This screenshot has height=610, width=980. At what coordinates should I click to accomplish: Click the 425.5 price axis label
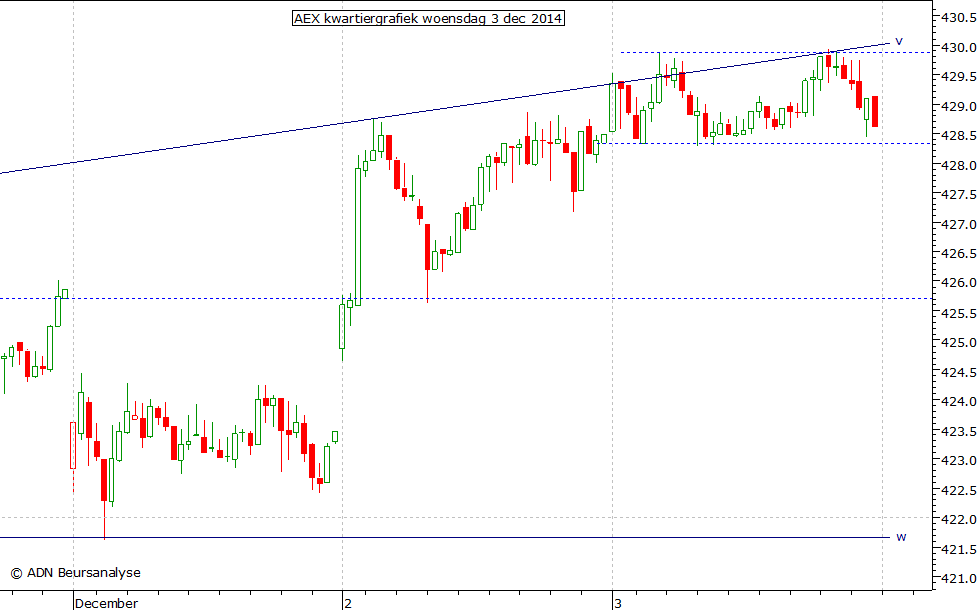pos(959,313)
